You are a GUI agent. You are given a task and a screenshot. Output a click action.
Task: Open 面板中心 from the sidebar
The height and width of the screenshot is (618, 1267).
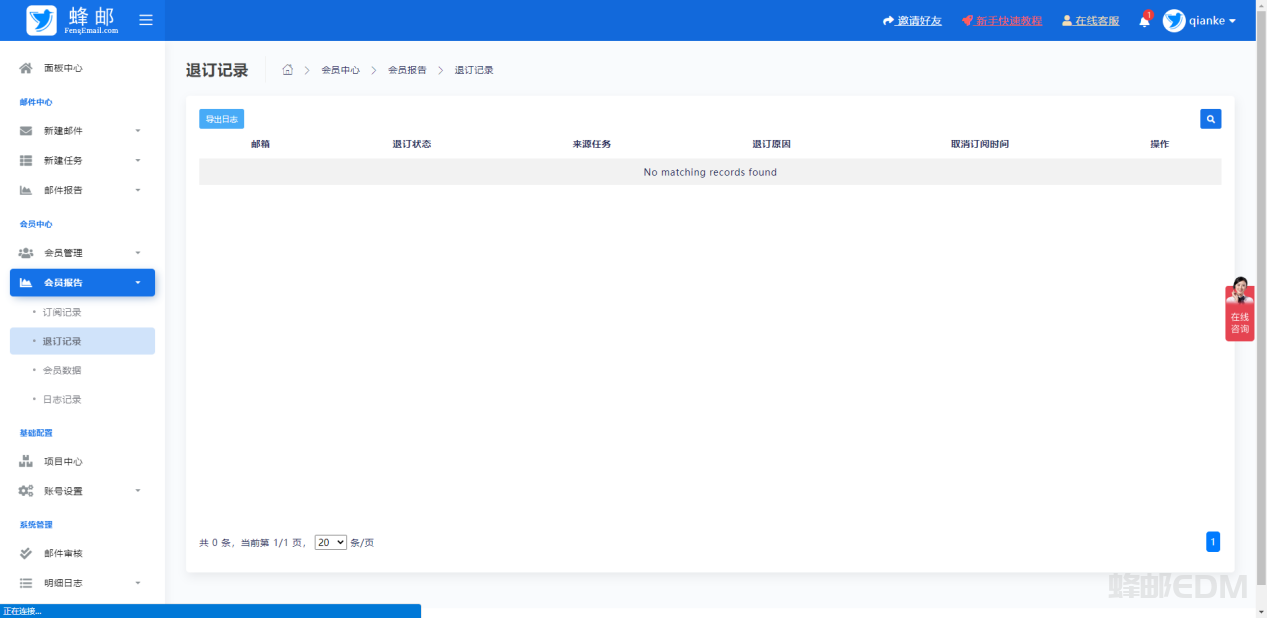[63, 68]
